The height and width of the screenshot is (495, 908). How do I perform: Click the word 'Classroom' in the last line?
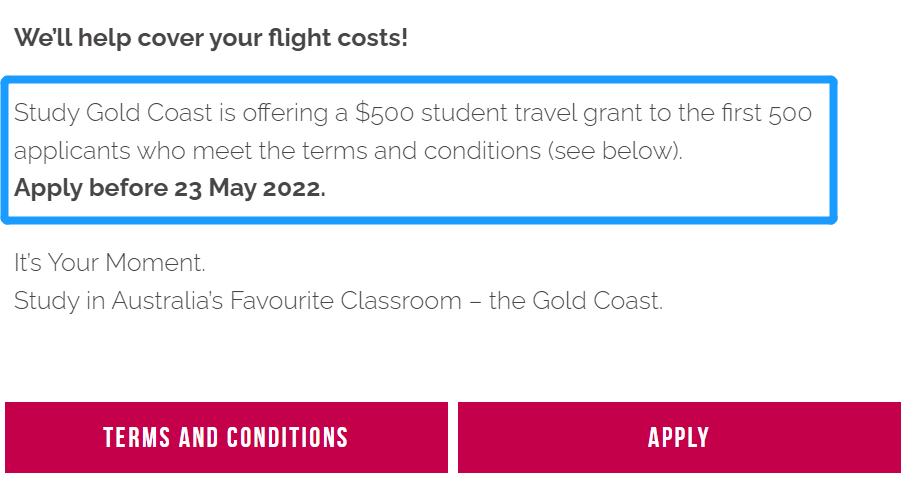[401, 301]
